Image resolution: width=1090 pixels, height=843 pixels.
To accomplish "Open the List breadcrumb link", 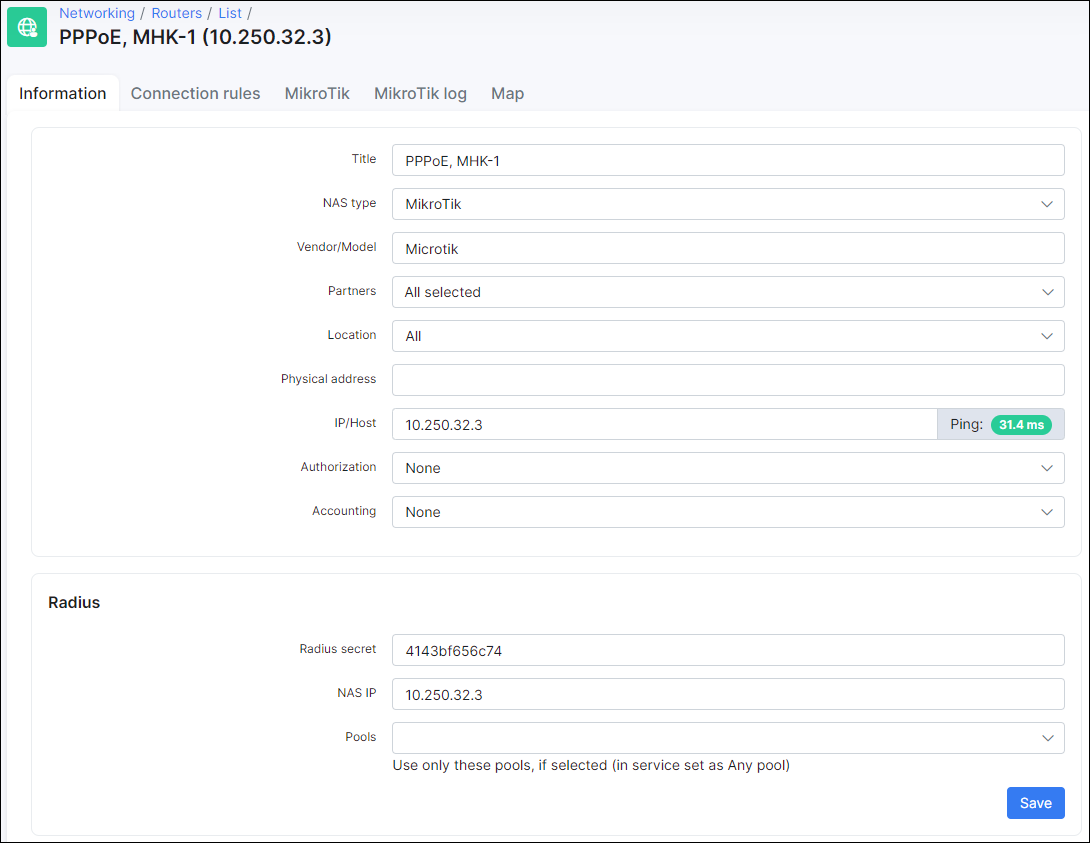I will coord(229,13).
